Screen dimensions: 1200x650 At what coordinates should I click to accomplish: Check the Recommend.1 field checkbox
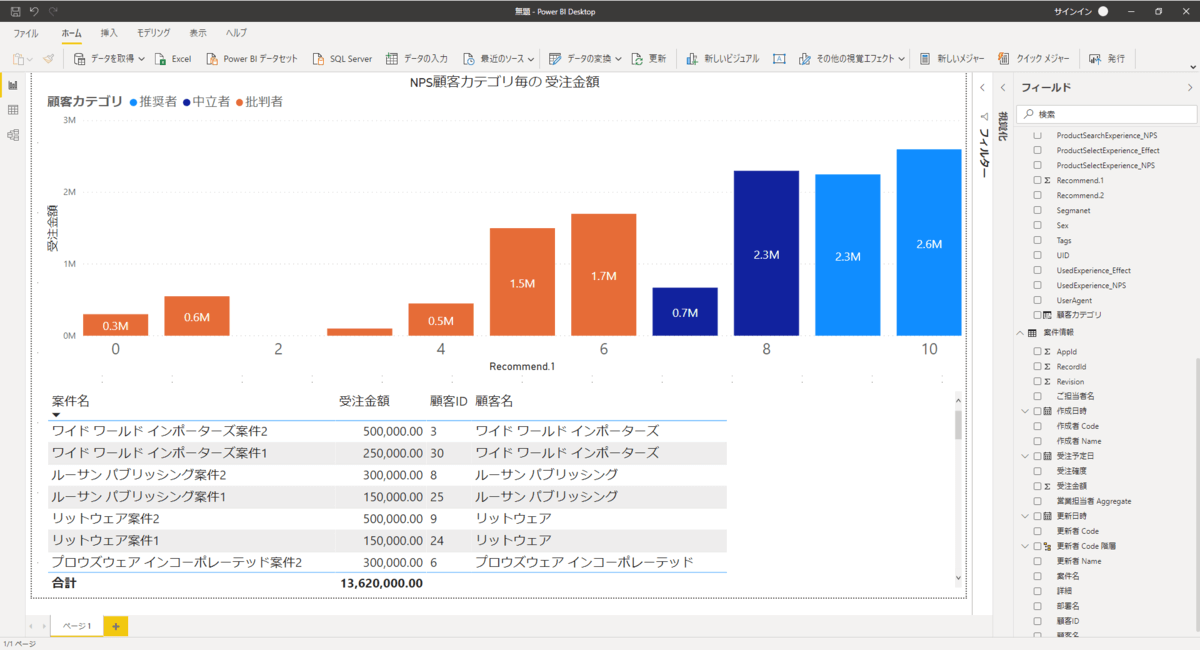1037,180
